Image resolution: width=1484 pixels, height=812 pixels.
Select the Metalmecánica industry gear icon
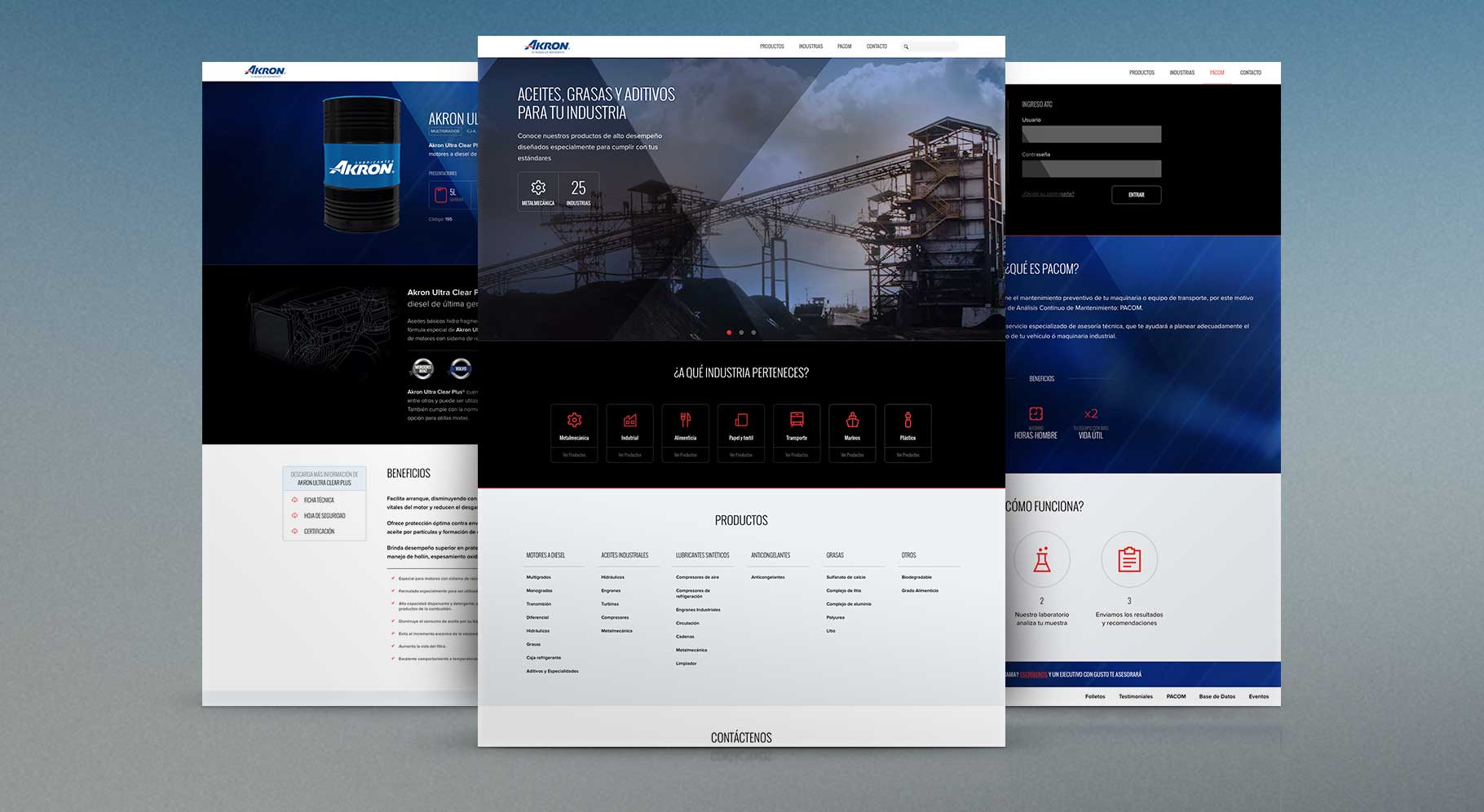(574, 421)
